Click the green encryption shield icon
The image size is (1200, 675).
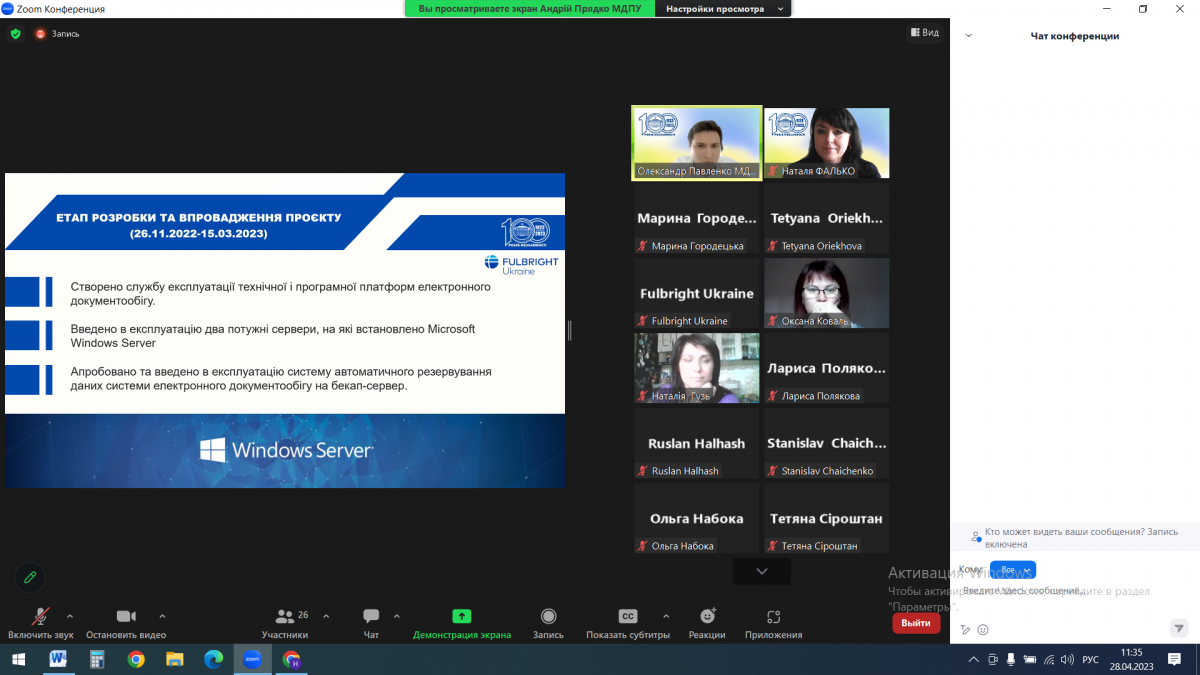(15, 33)
